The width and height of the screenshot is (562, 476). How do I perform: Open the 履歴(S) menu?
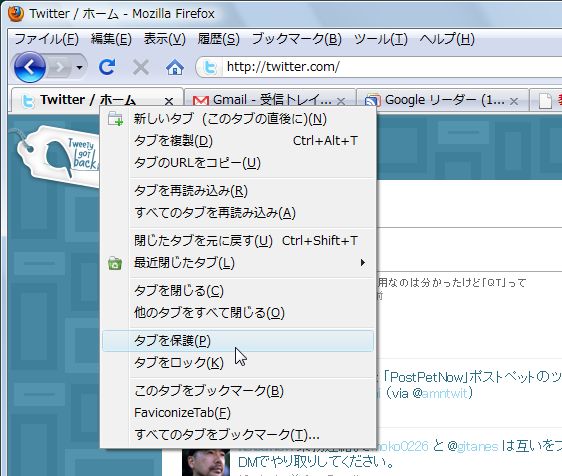pos(218,39)
